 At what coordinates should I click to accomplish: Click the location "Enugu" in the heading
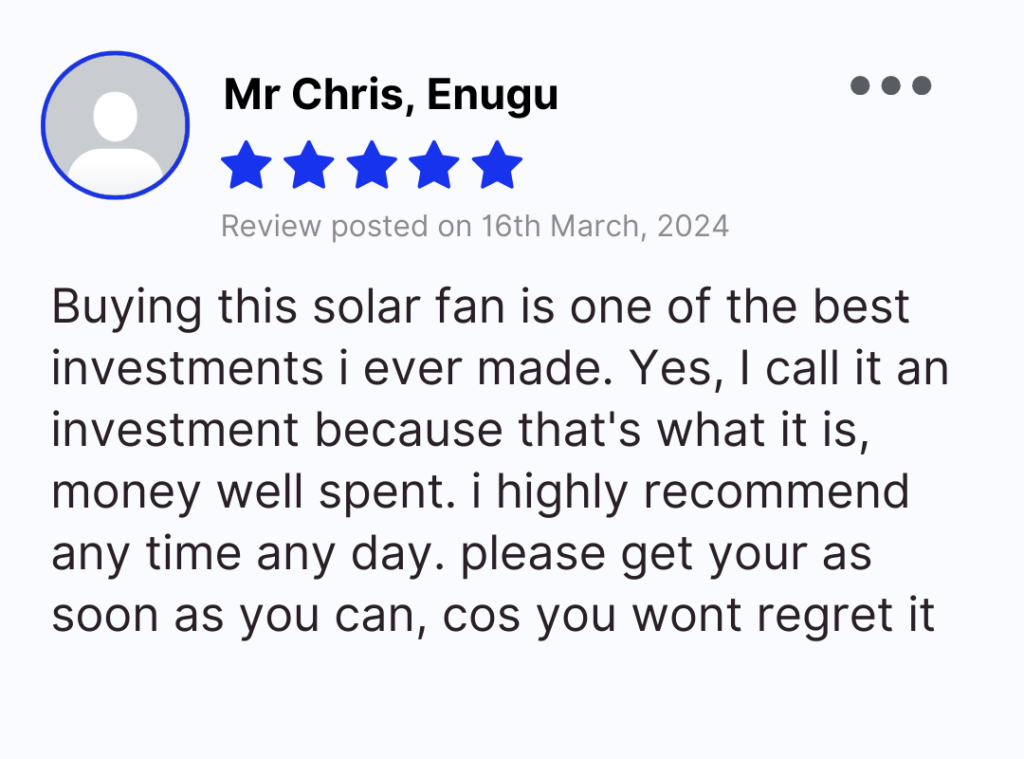(493, 96)
